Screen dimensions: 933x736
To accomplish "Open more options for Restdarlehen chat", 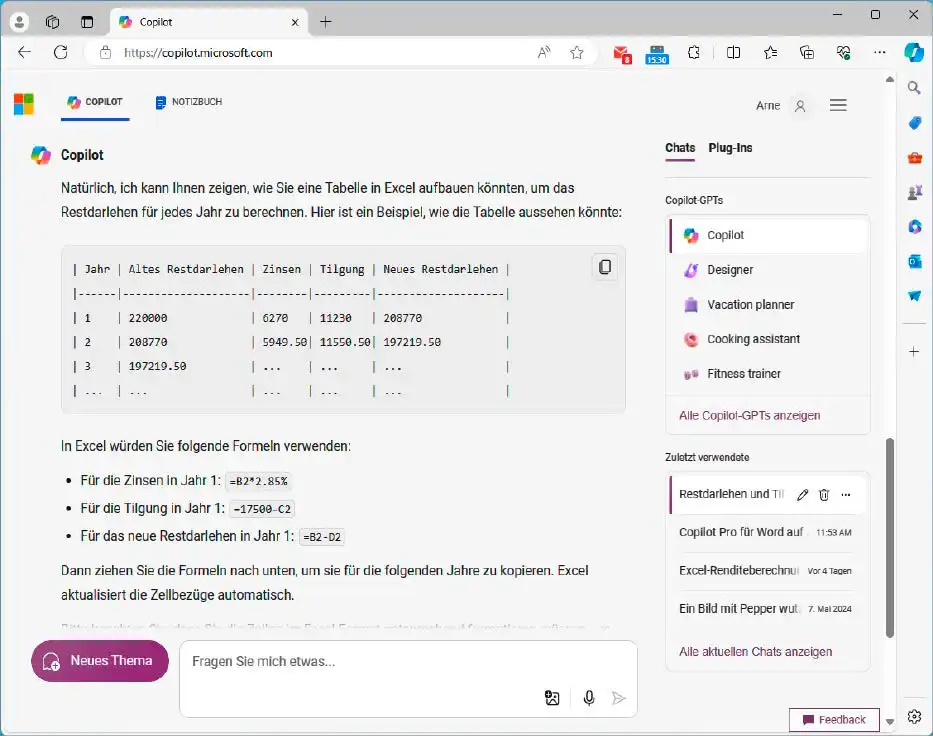I will pyautogui.click(x=846, y=494).
